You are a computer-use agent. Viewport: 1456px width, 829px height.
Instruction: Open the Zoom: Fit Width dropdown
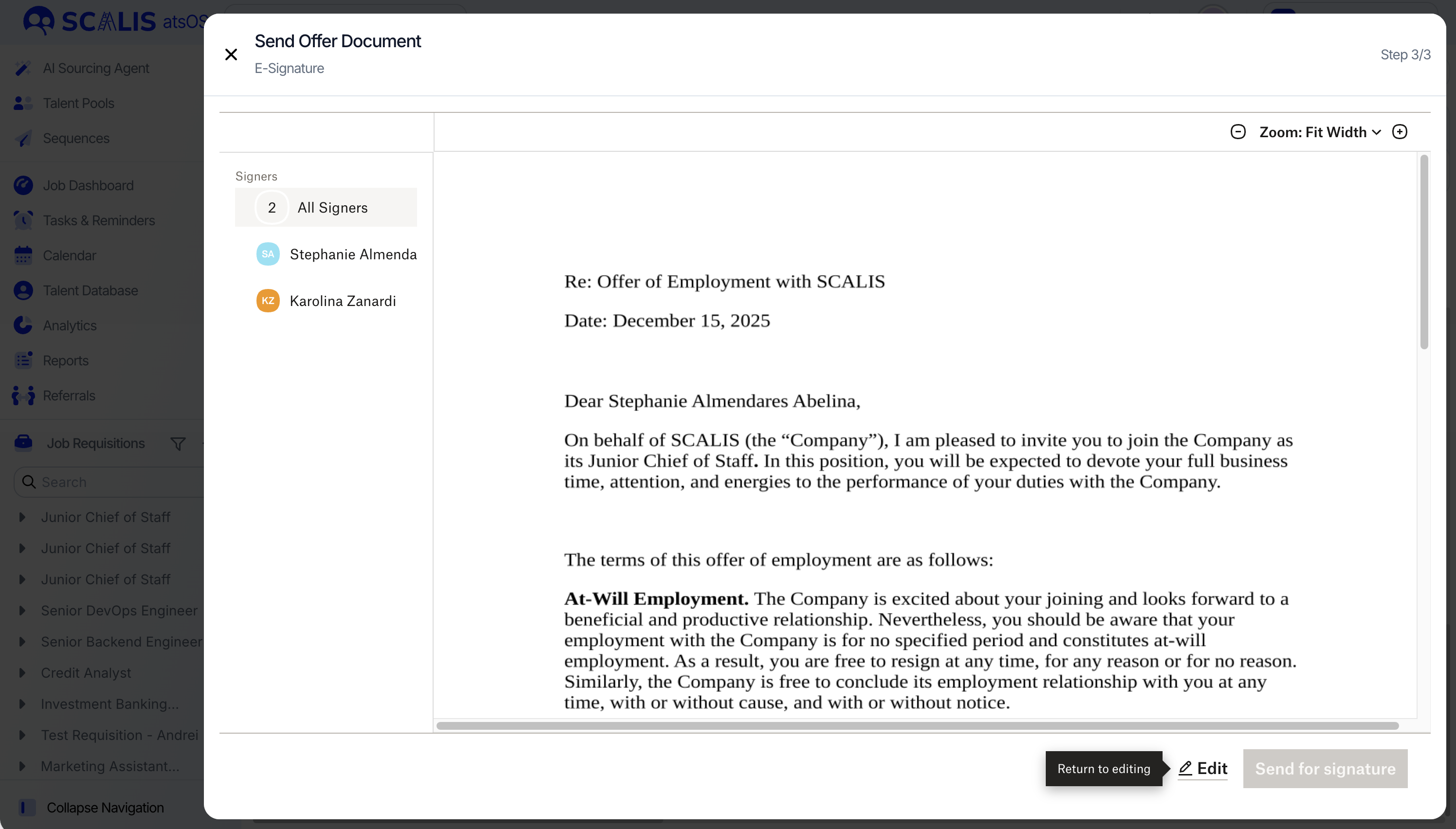pyautogui.click(x=1319, y=132)
